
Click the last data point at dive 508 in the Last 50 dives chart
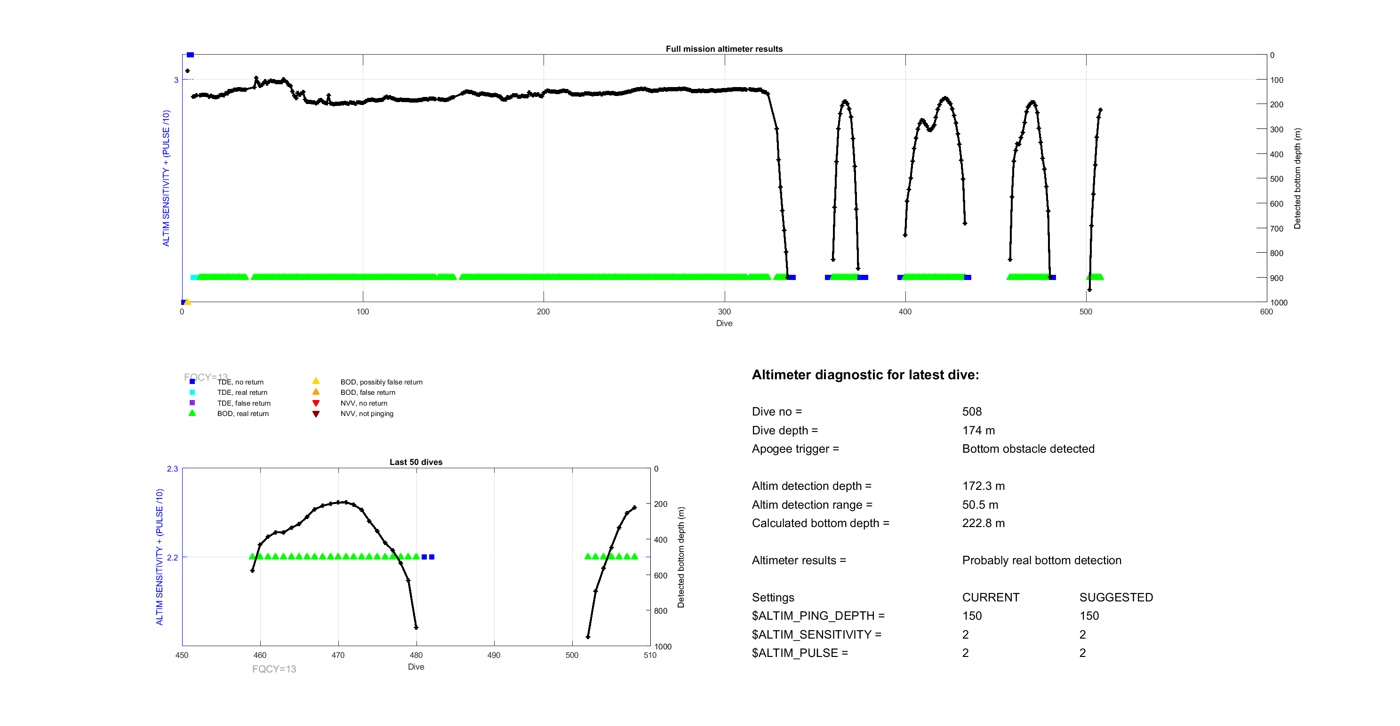click(x=634, y=508)
